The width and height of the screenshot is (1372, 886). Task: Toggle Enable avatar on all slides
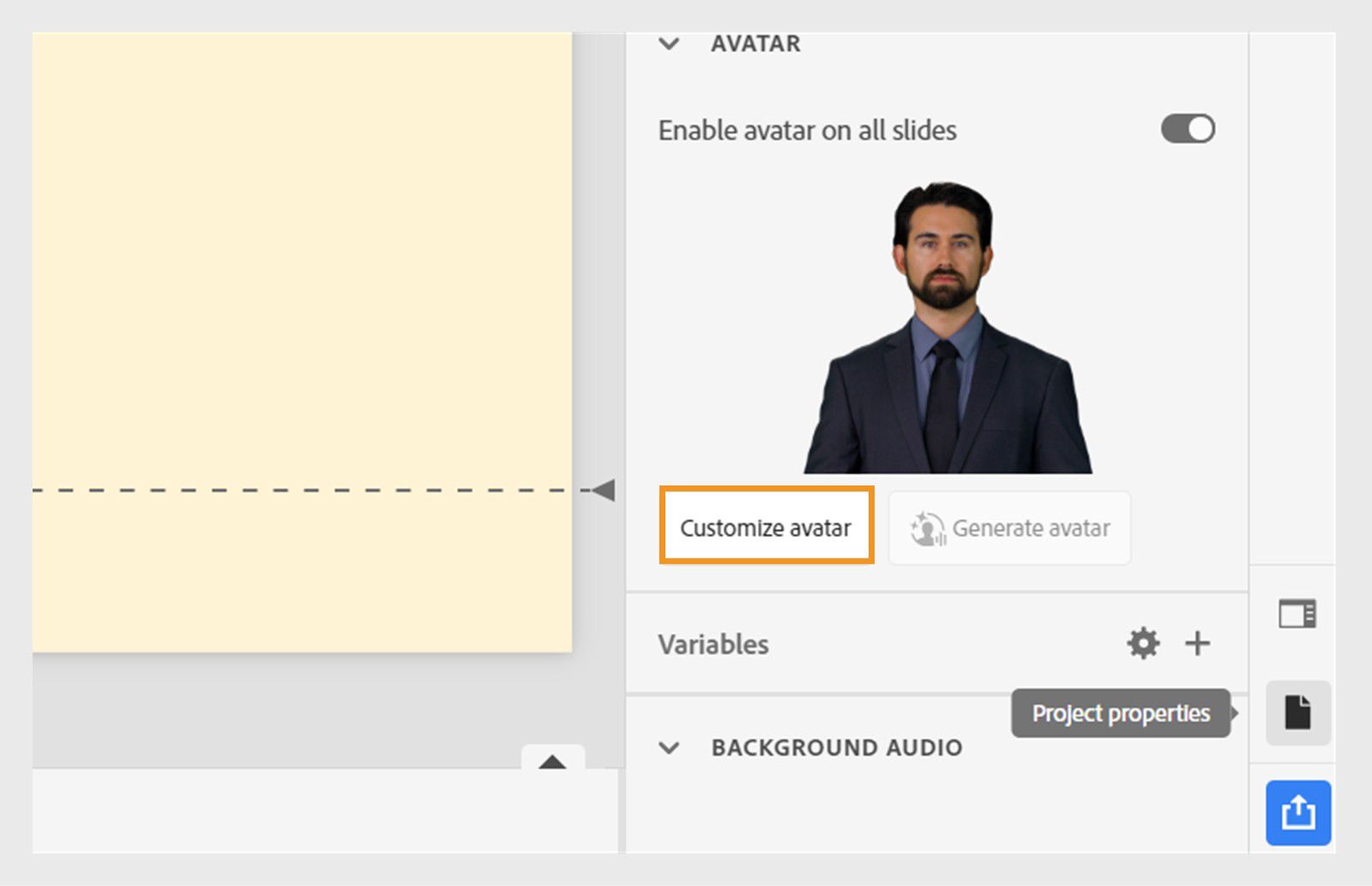(x=1187, y=128)
